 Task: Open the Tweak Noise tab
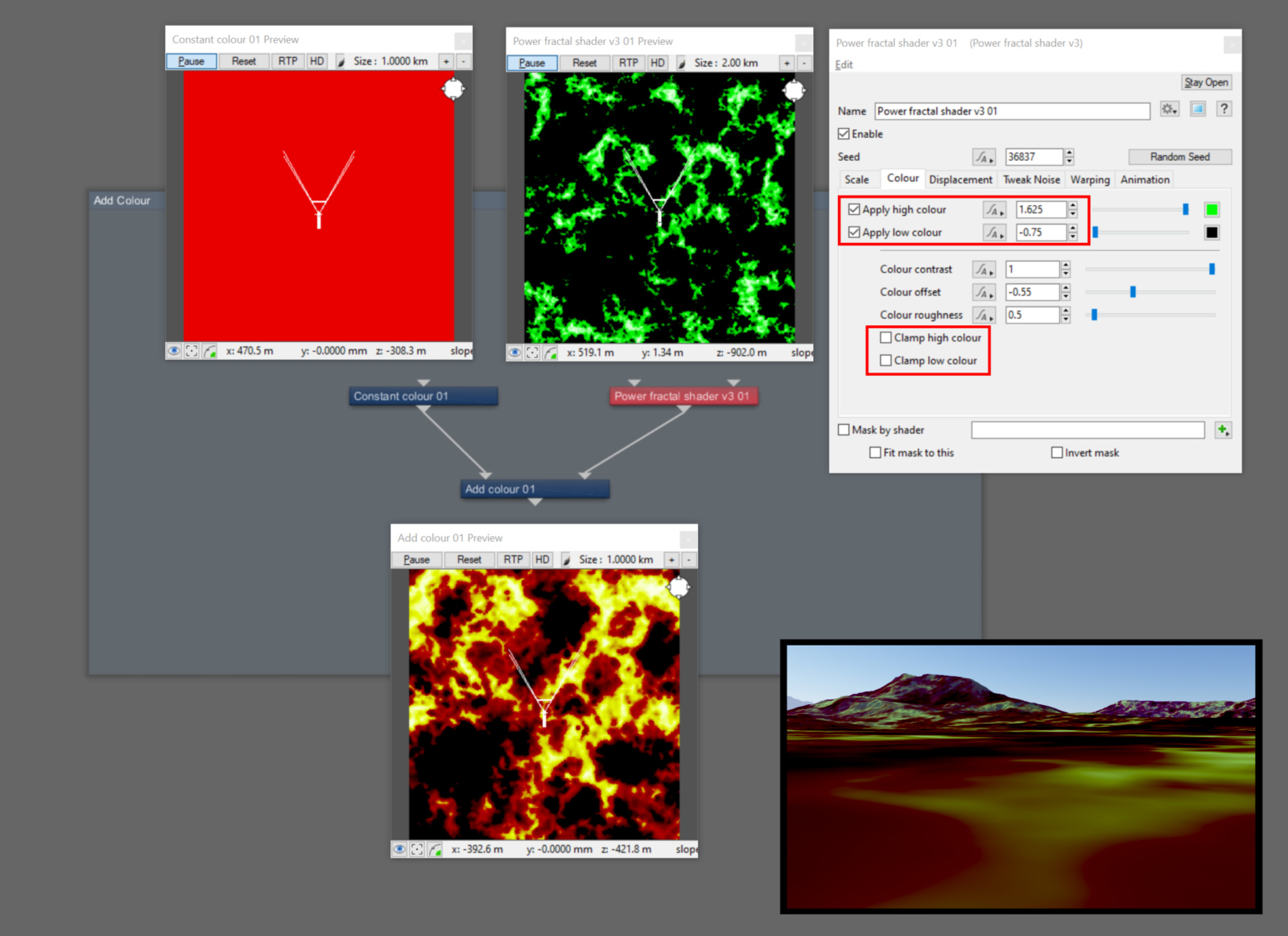pyautogui.click(x=1031, y=179)
